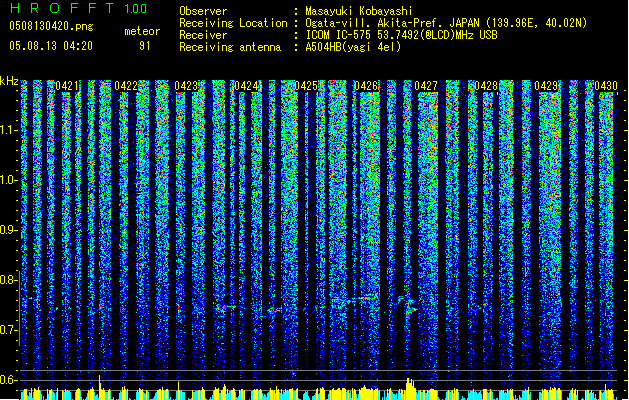
Task: Click the meteor count value 91
Action: (x=145, y=46)
